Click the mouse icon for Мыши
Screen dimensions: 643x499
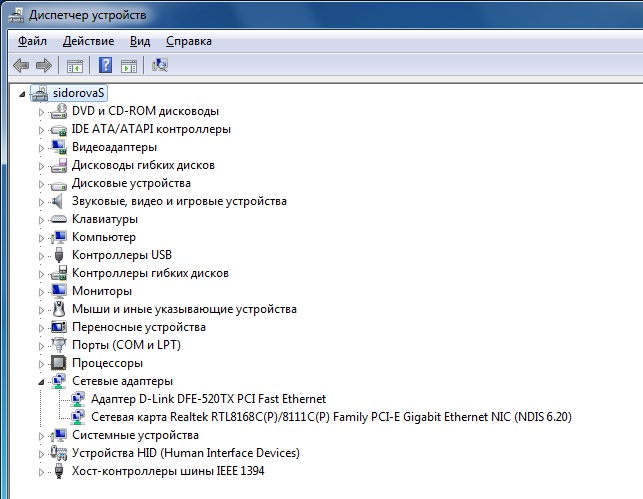59,309
